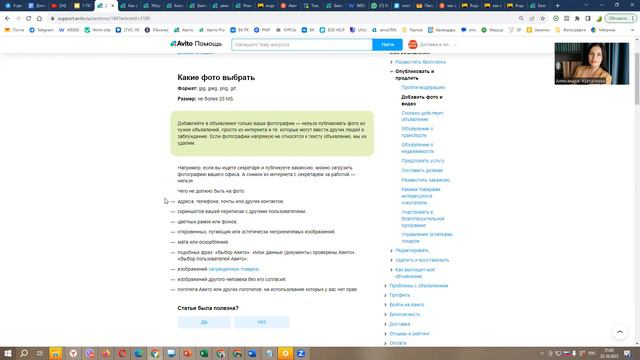640x360 pixels.
Task: Click the scroll-to-top arrow button
Action: coord(620,332)
